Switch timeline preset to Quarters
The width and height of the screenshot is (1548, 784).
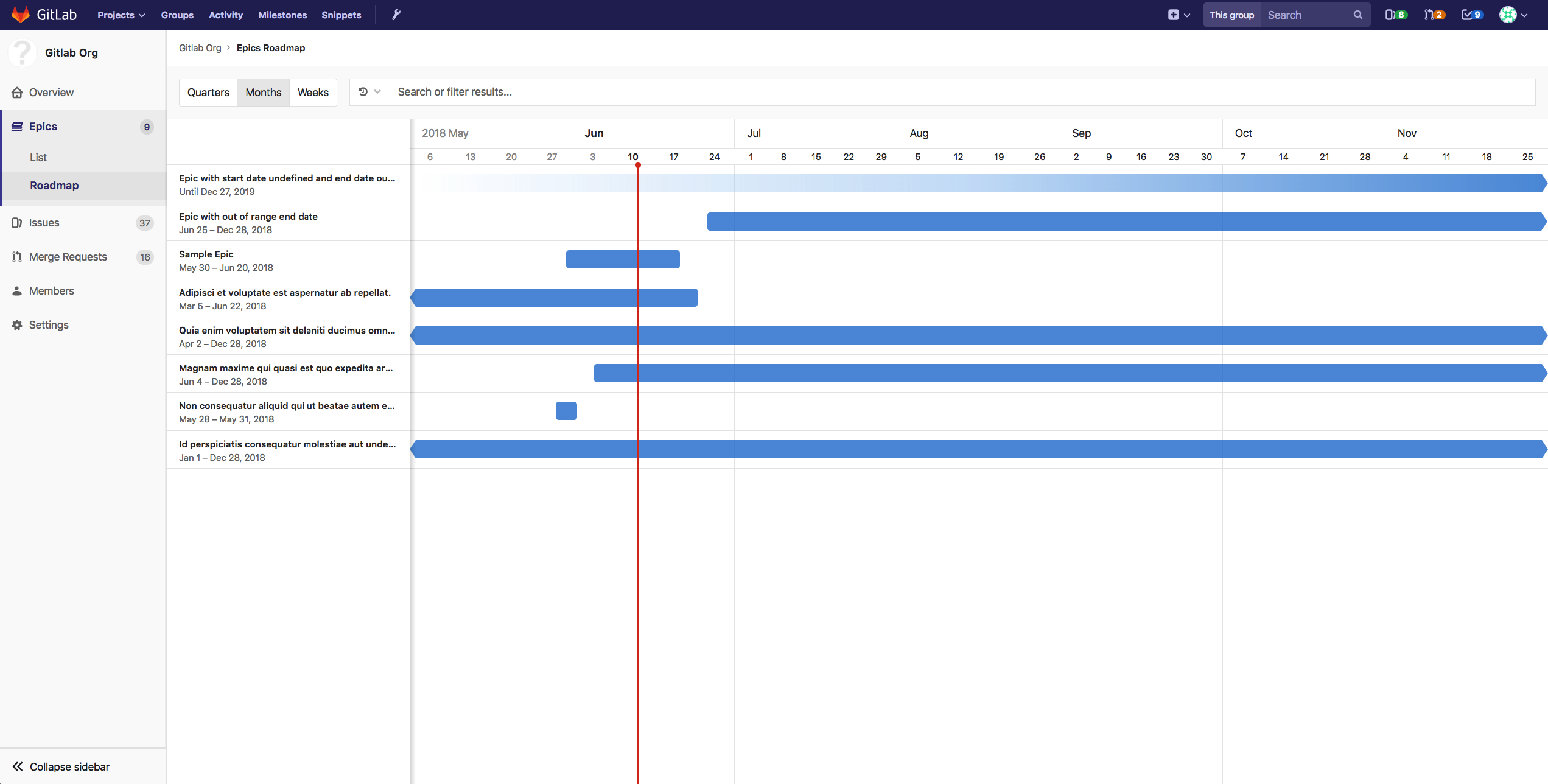(x=208, y=92)
